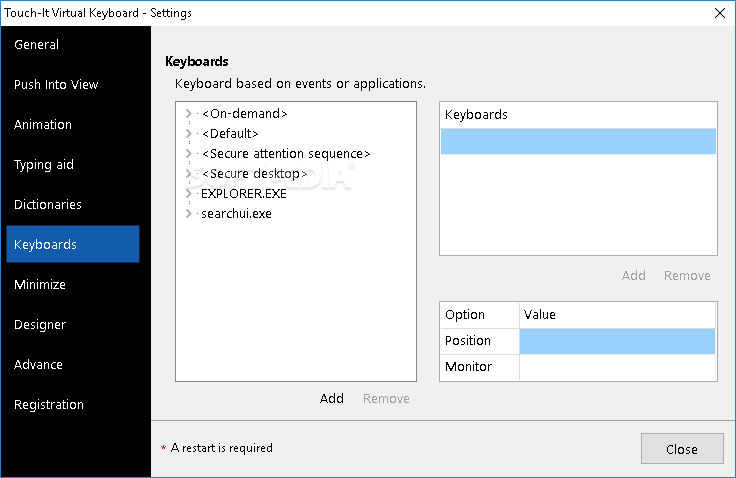Image resolution: width=736 pixels, height=478 pixels.
Task: Switch to Dictionaries settings
Action: [73, 204]
